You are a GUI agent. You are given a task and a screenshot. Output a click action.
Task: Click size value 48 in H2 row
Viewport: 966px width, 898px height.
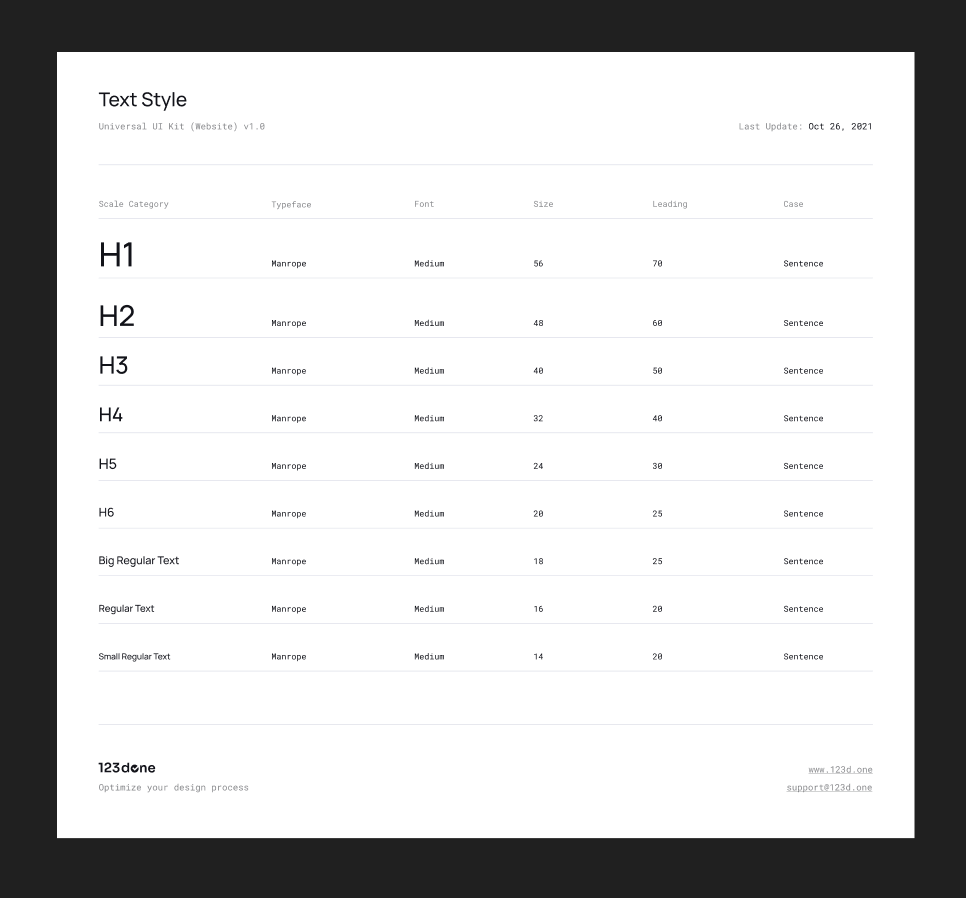(x=538, y=323)
